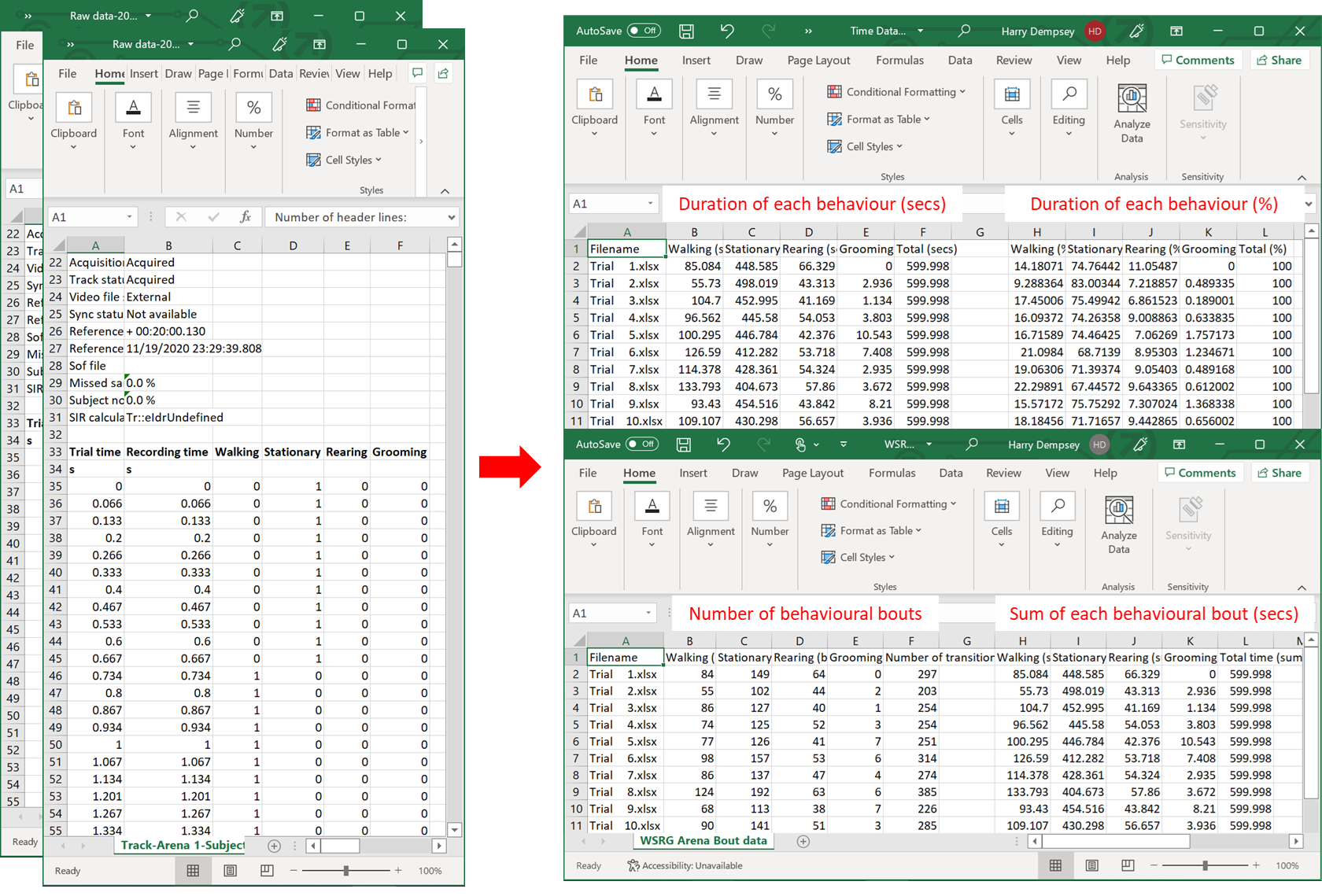The height and width of the screenshot is (896, 1322).
Task: Click Comments button in Time Data window
Action: (x=1198, y=60)
